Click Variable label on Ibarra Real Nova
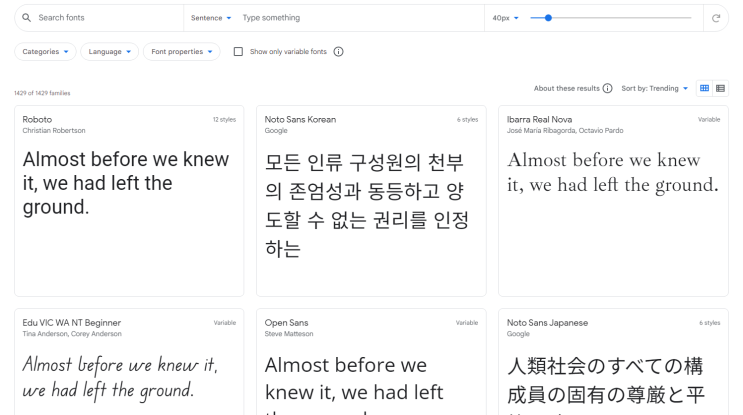Image resolution: width=743 pixels, height=415 pixels. 709,120
